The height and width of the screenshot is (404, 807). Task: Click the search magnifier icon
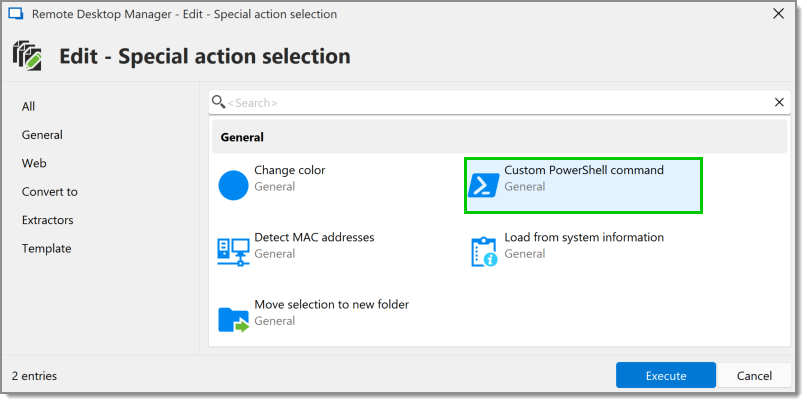[219, 102]
